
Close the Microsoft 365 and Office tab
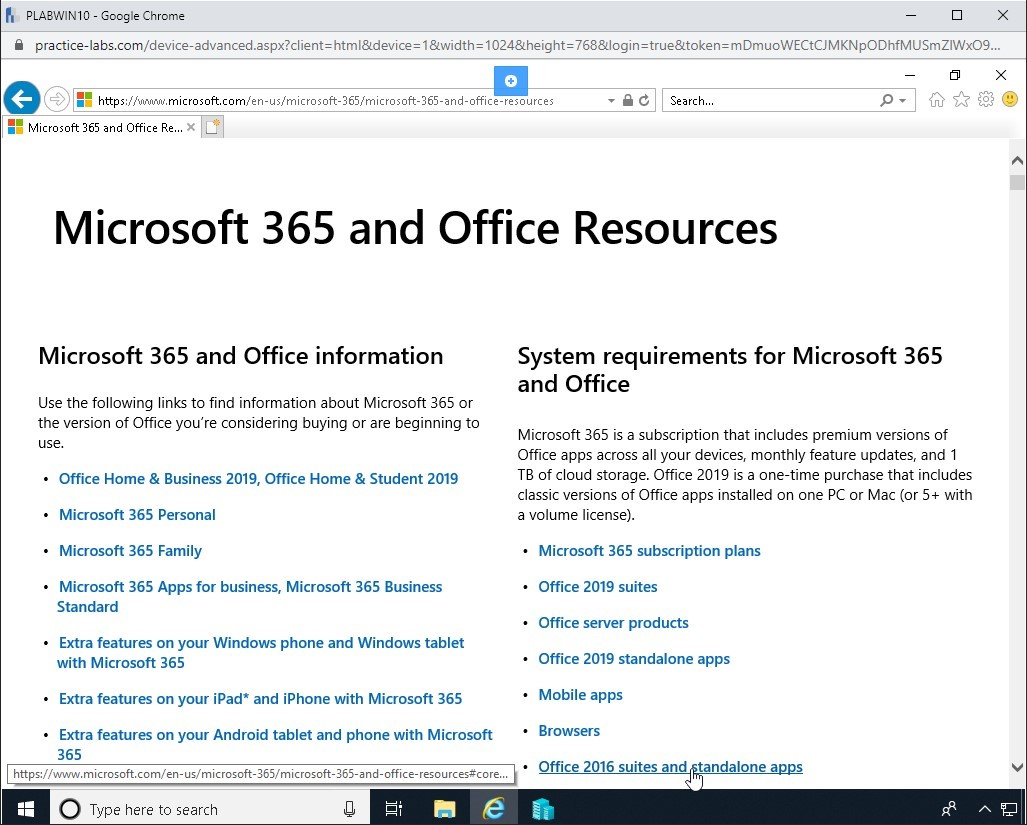tap(191, 127)
